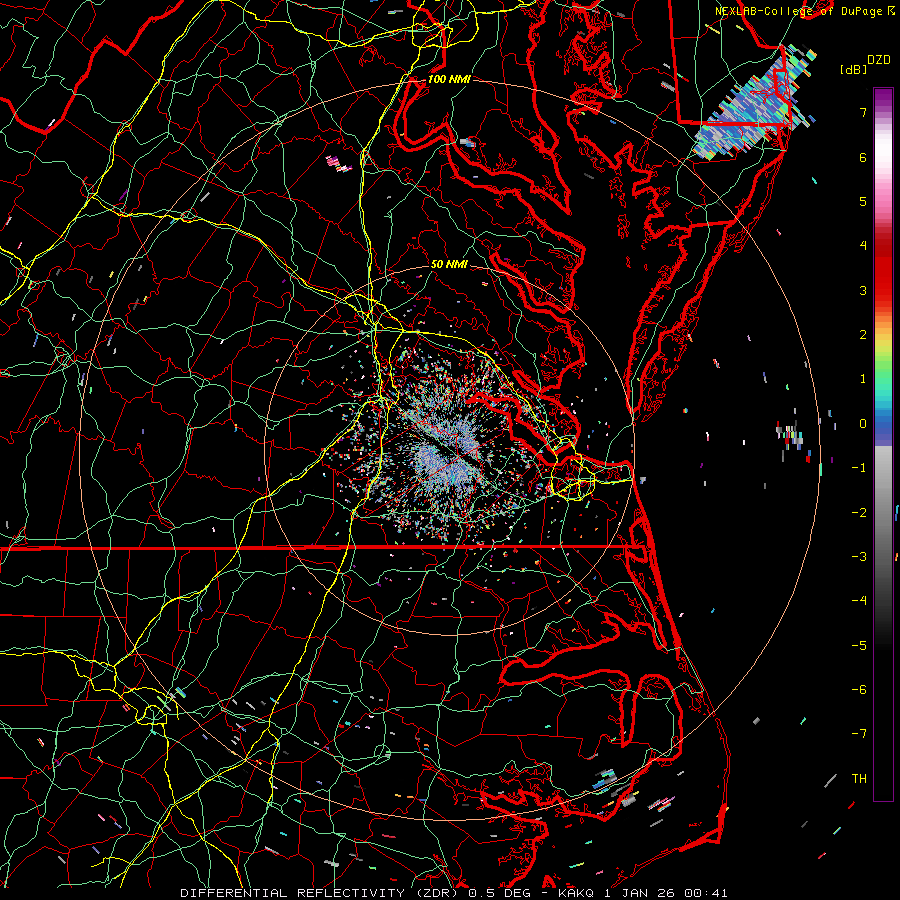Click the 3 dB value on the color scale
900x900 pixels.
pyautogui.click(x=863, y=290)
